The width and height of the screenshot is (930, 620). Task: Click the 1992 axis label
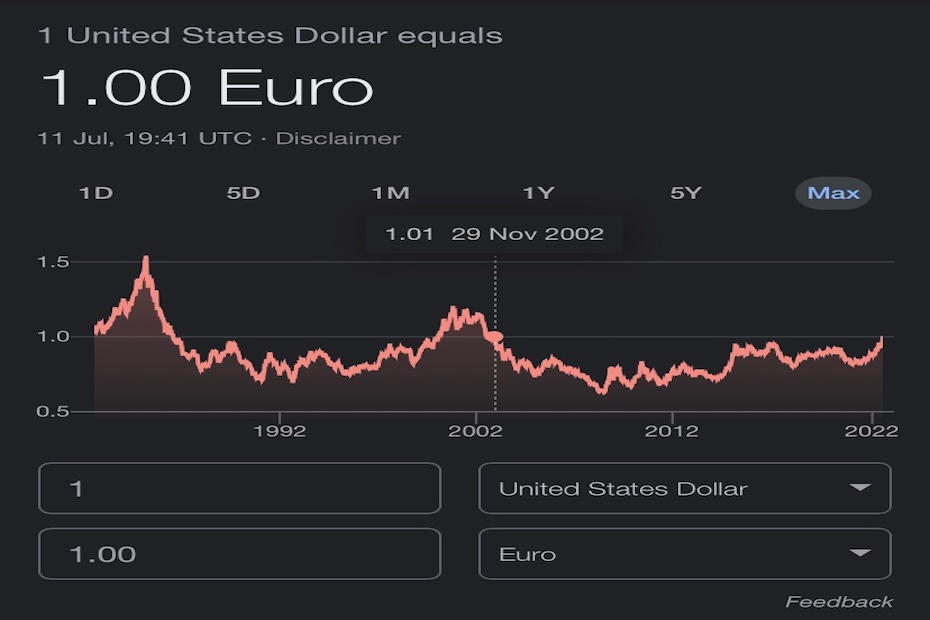pos(282,431)
